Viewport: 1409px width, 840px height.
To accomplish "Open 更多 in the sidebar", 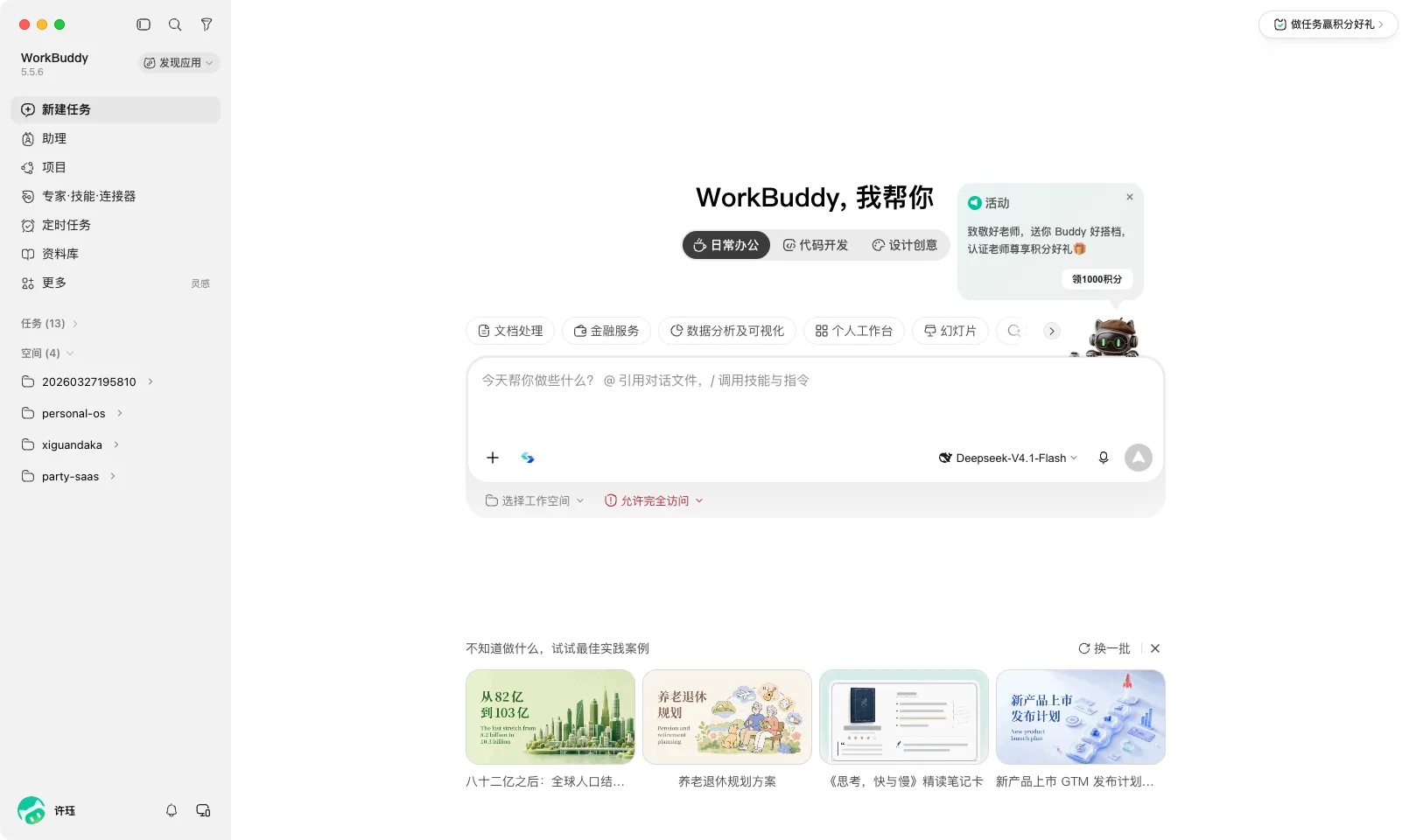I will click(116, 283).
